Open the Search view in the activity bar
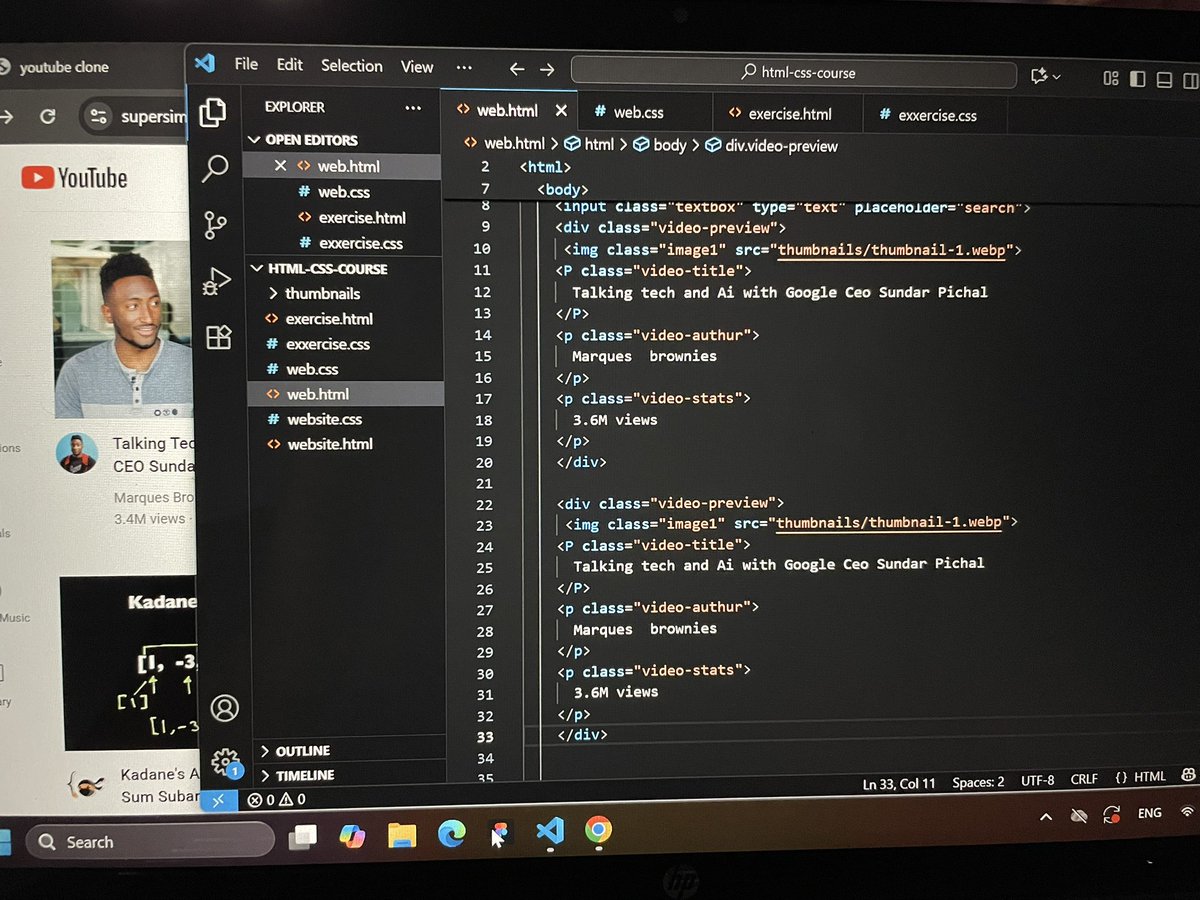The image size is (1200, 900). click(x=215, y=168)
